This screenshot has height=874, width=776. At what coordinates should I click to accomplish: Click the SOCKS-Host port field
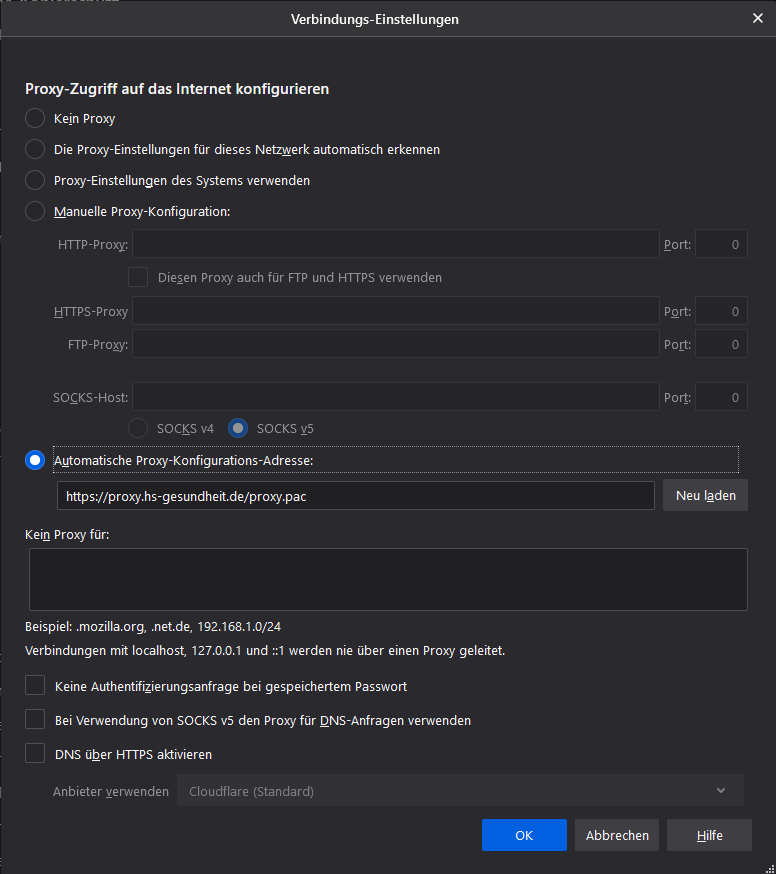[x=721, y=397]
